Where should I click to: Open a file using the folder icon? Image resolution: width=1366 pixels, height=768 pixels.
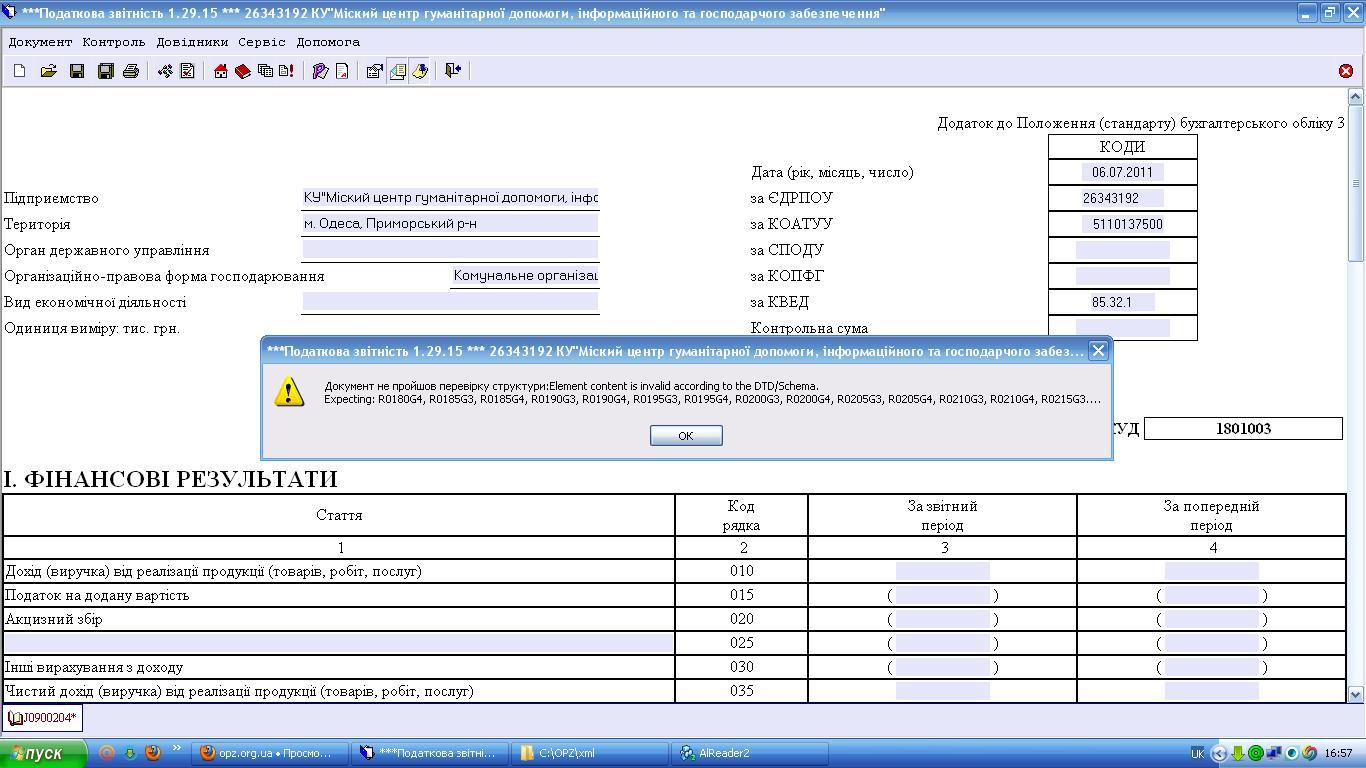click(48, 71)
